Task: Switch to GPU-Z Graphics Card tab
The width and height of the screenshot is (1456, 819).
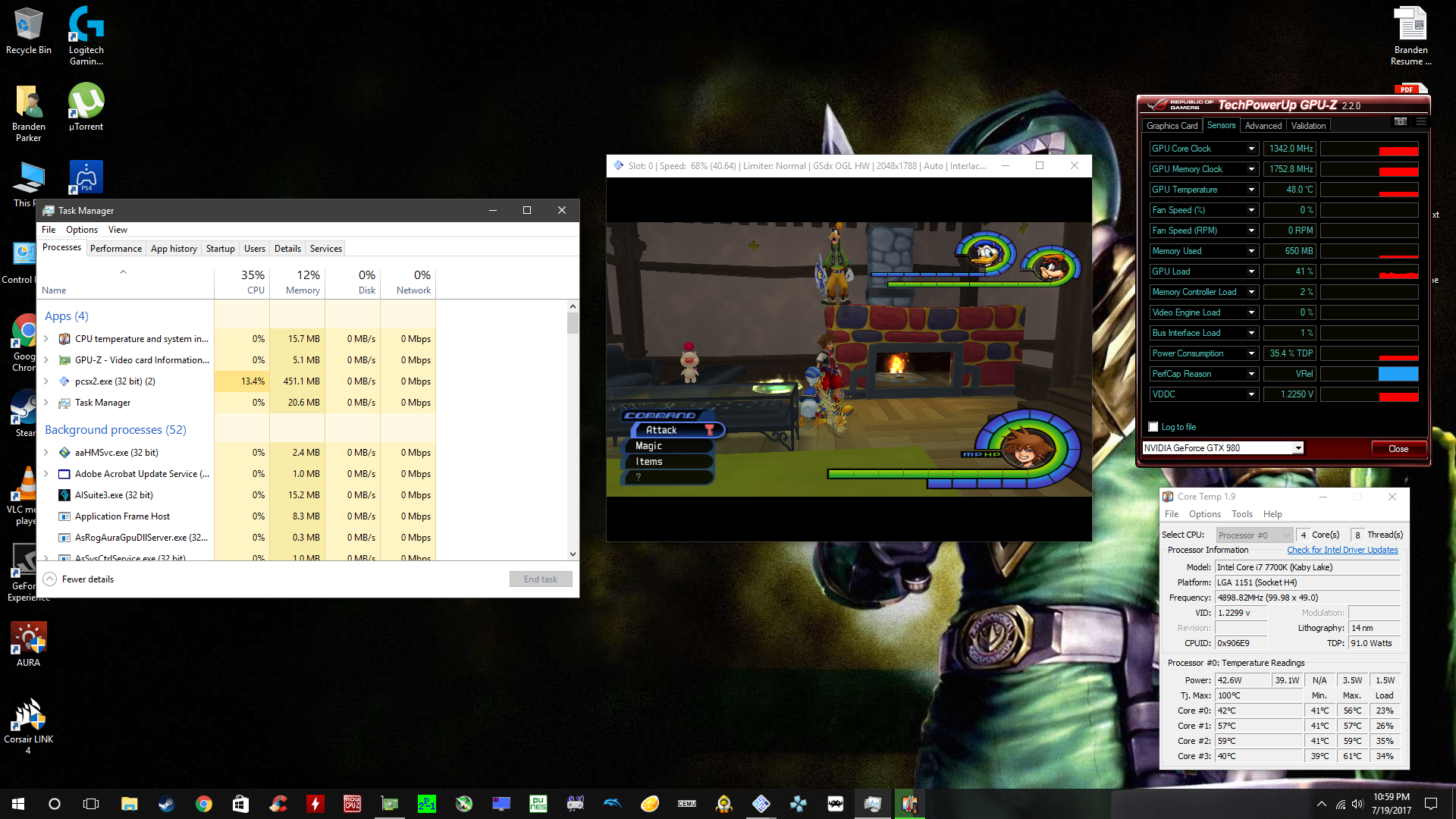Action: [1172, 126]
